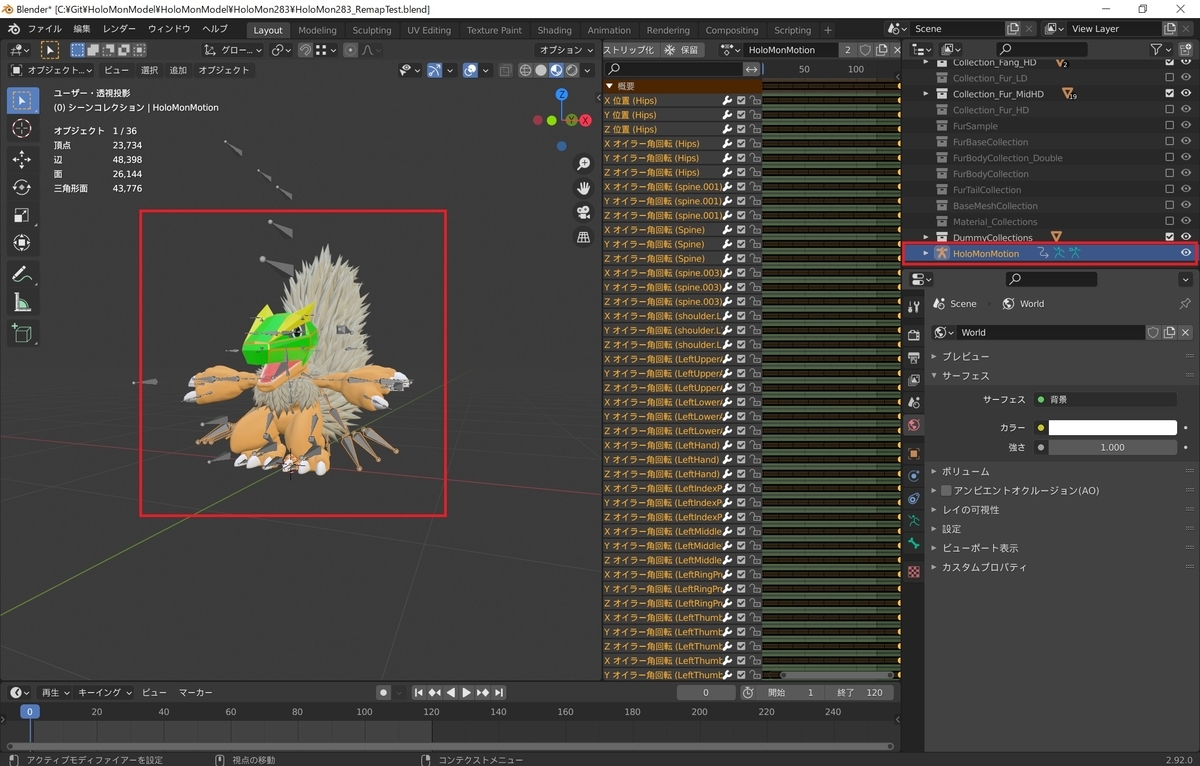
Task: Toggle auto-keying record button in timeline
Action: [383, 692]
